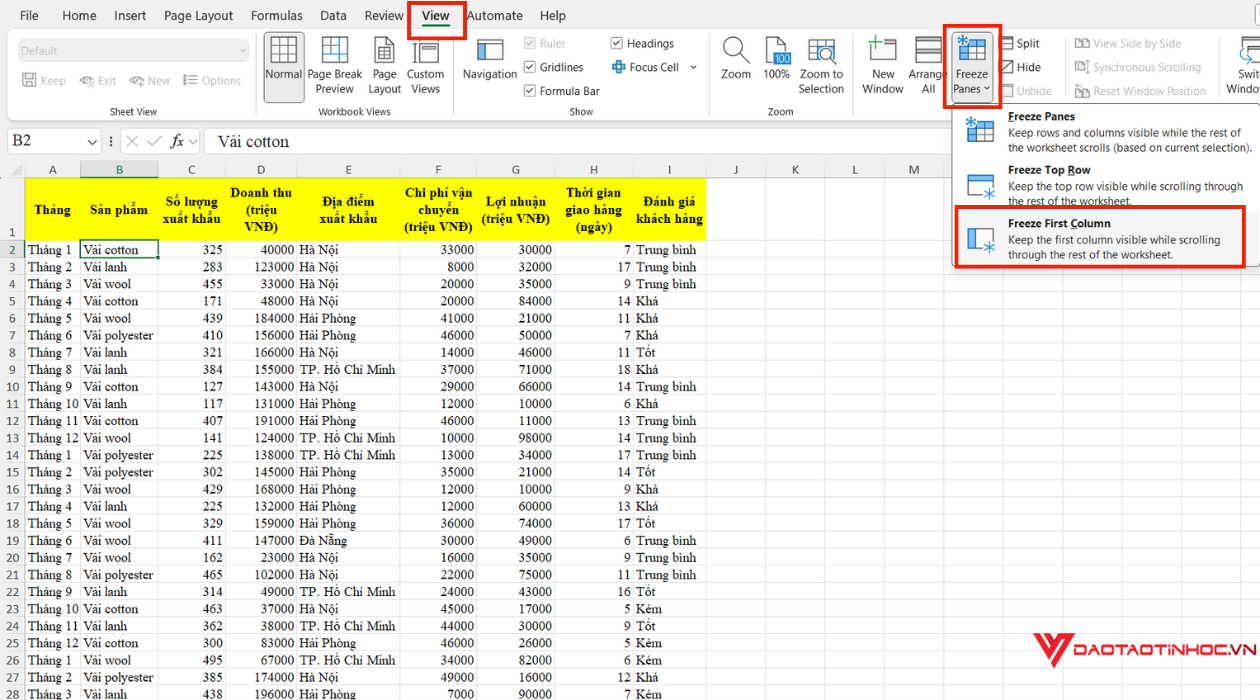Choose Freeze First Column option
Image resolution: width=1260 pixels, height=700 pixels.
tap(1100, 238)
